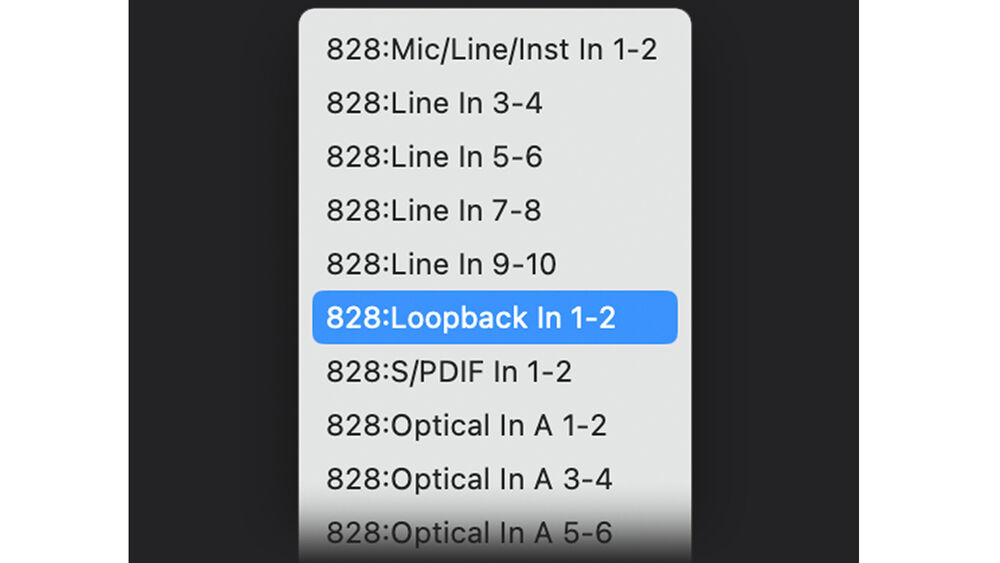Choose 828:Line In 9-10 entry
The width and height of the screenshot is (1000, 563).
pyautogui.click(x=441, y=265)
